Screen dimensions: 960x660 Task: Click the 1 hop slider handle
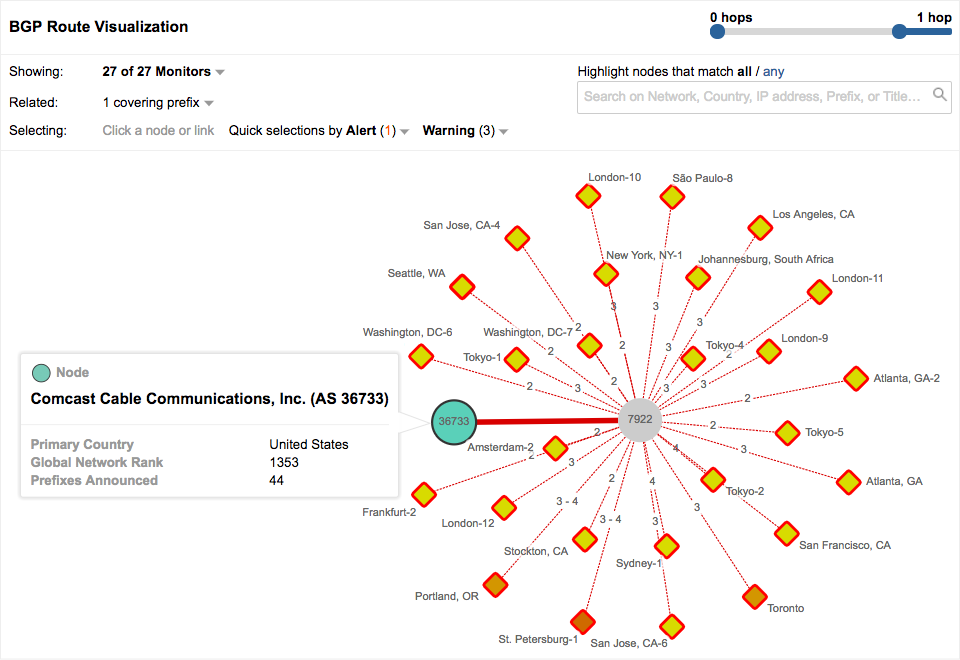coord(899,32)
